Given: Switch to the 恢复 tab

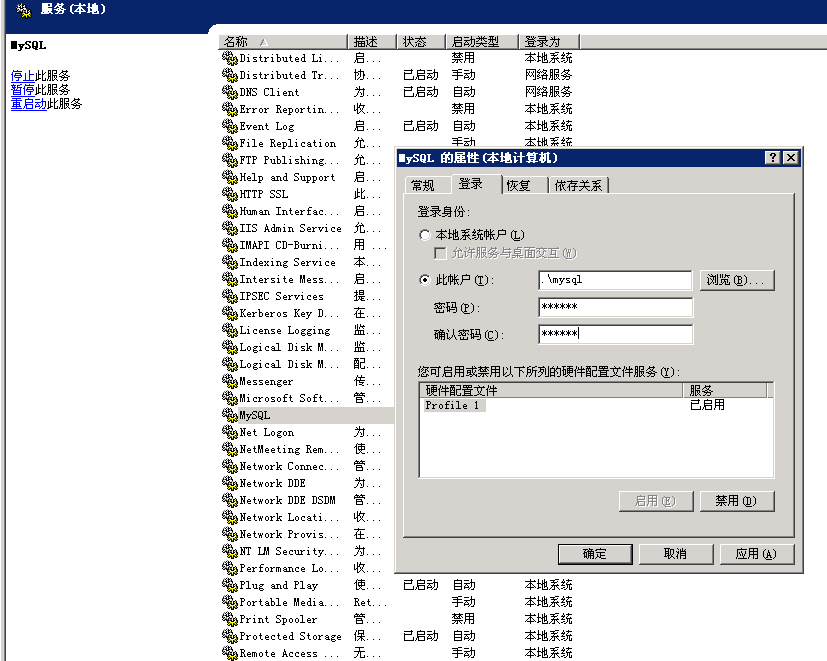Looking at the screenshot, I should (x=524, y=185).
